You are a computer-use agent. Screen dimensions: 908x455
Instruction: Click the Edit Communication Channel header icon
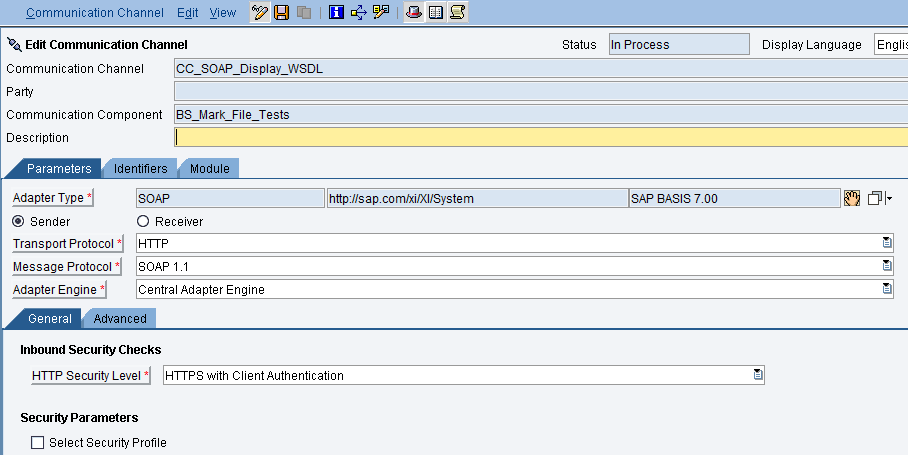14,45
